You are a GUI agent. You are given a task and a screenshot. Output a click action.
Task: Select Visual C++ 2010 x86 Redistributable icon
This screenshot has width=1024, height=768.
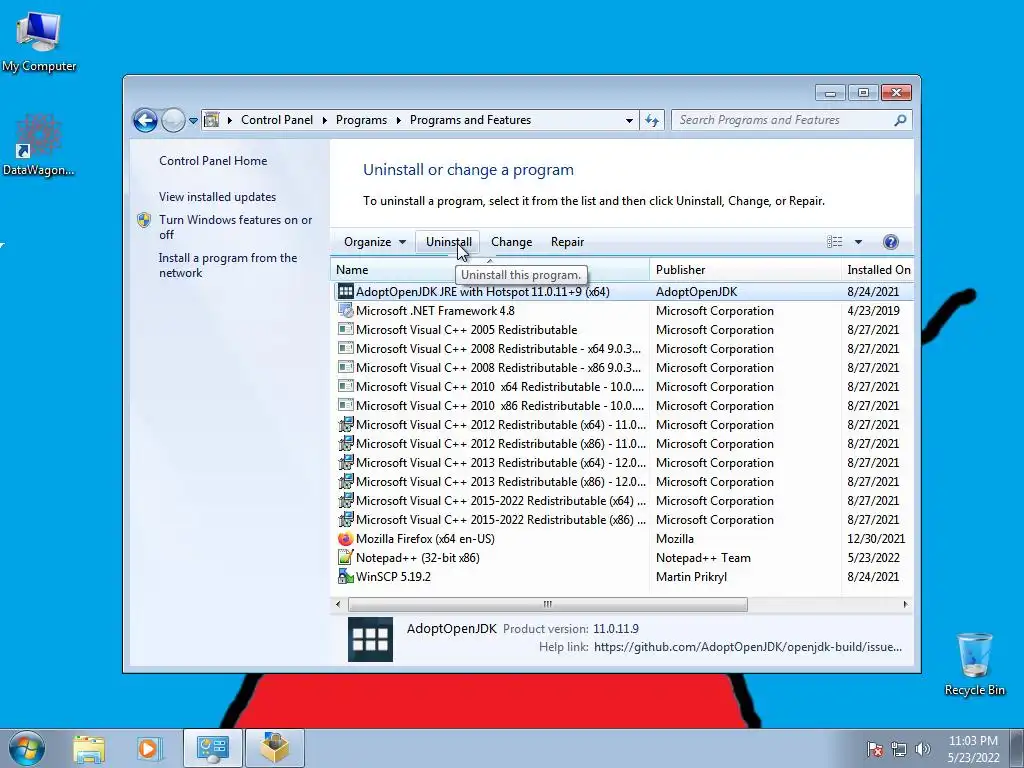(x=345, y=406)
